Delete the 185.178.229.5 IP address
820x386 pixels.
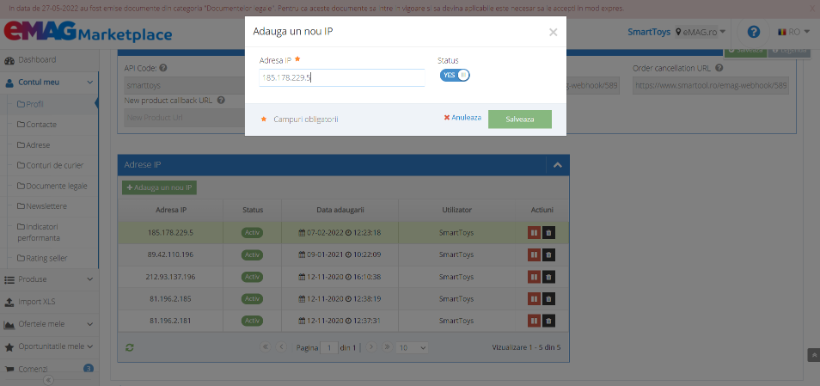tap(548, 233)
